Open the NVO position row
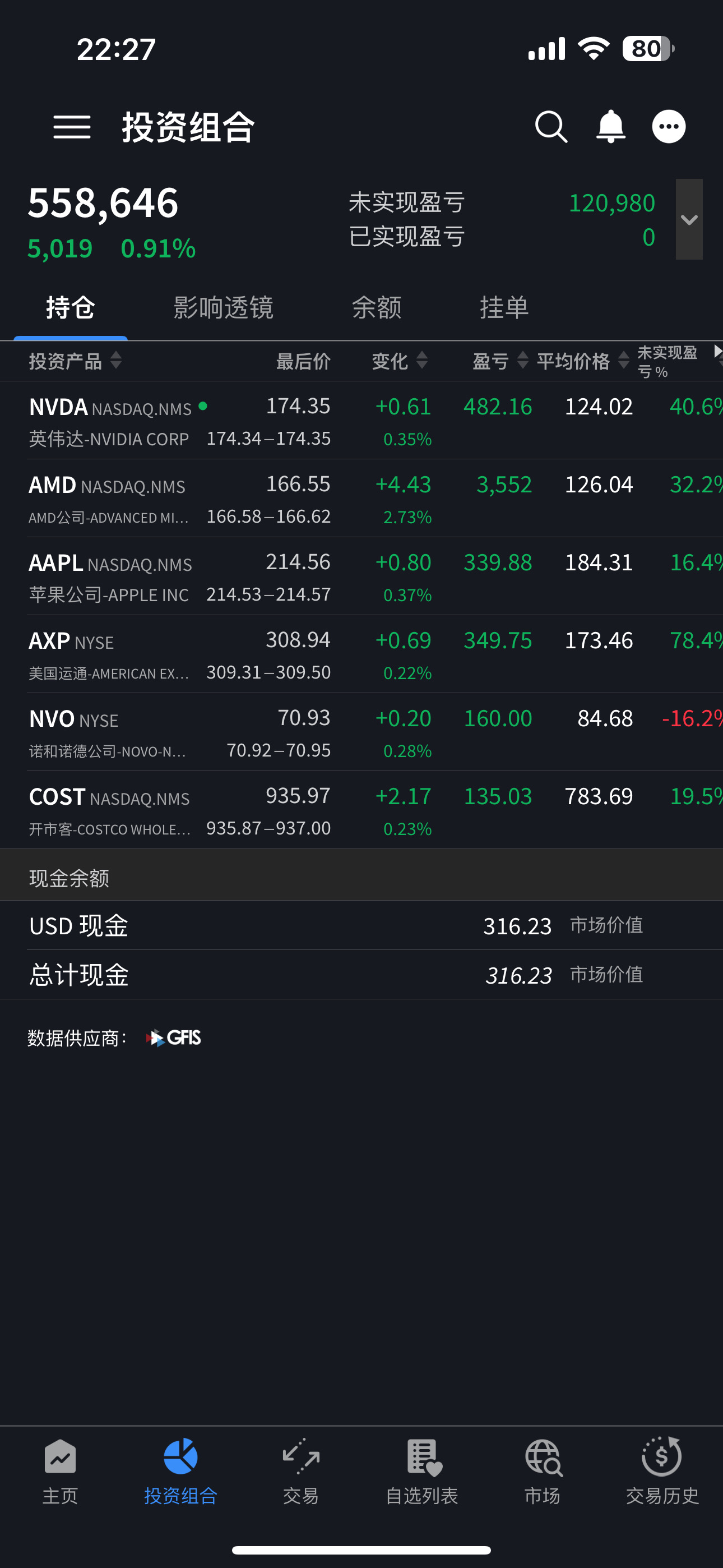Image resolution: width=723 pixels, height=1568 pixels. click(x=361, y=732)
